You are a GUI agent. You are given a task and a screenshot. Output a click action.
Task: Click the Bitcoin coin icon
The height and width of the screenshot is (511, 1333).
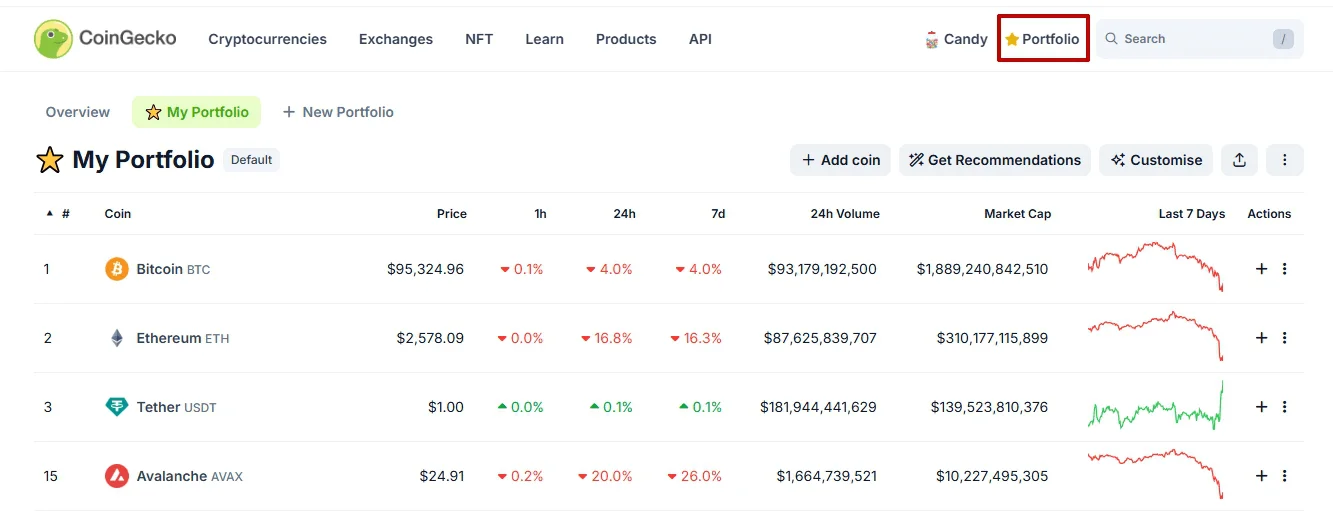pos(117,269)
